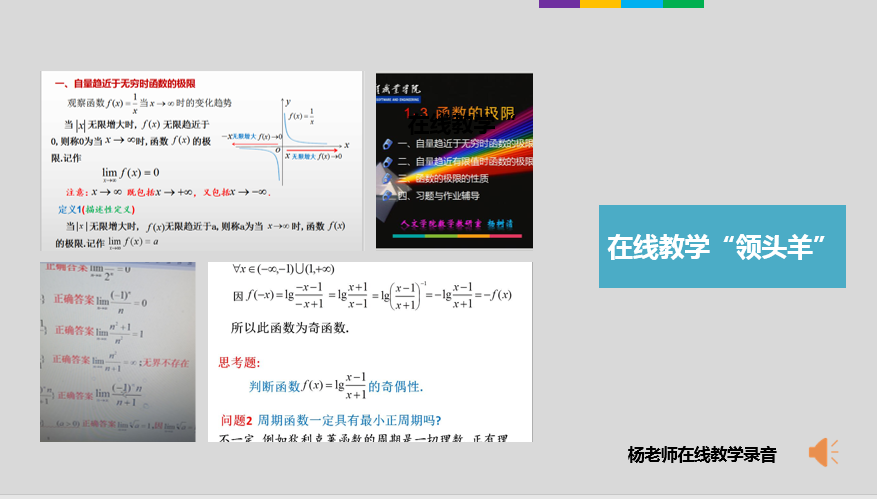Image resolution: width=877 pixels, height=499 pixels.
Task: Select the photo of 正确答案 limit answers
Action: [x=117, y=351]
